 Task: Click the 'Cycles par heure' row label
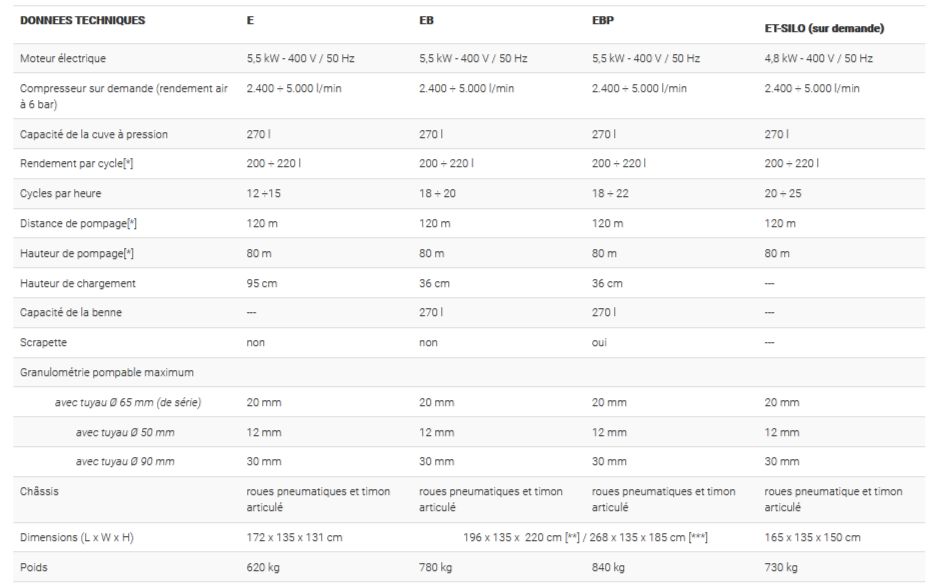click(60, 193)
